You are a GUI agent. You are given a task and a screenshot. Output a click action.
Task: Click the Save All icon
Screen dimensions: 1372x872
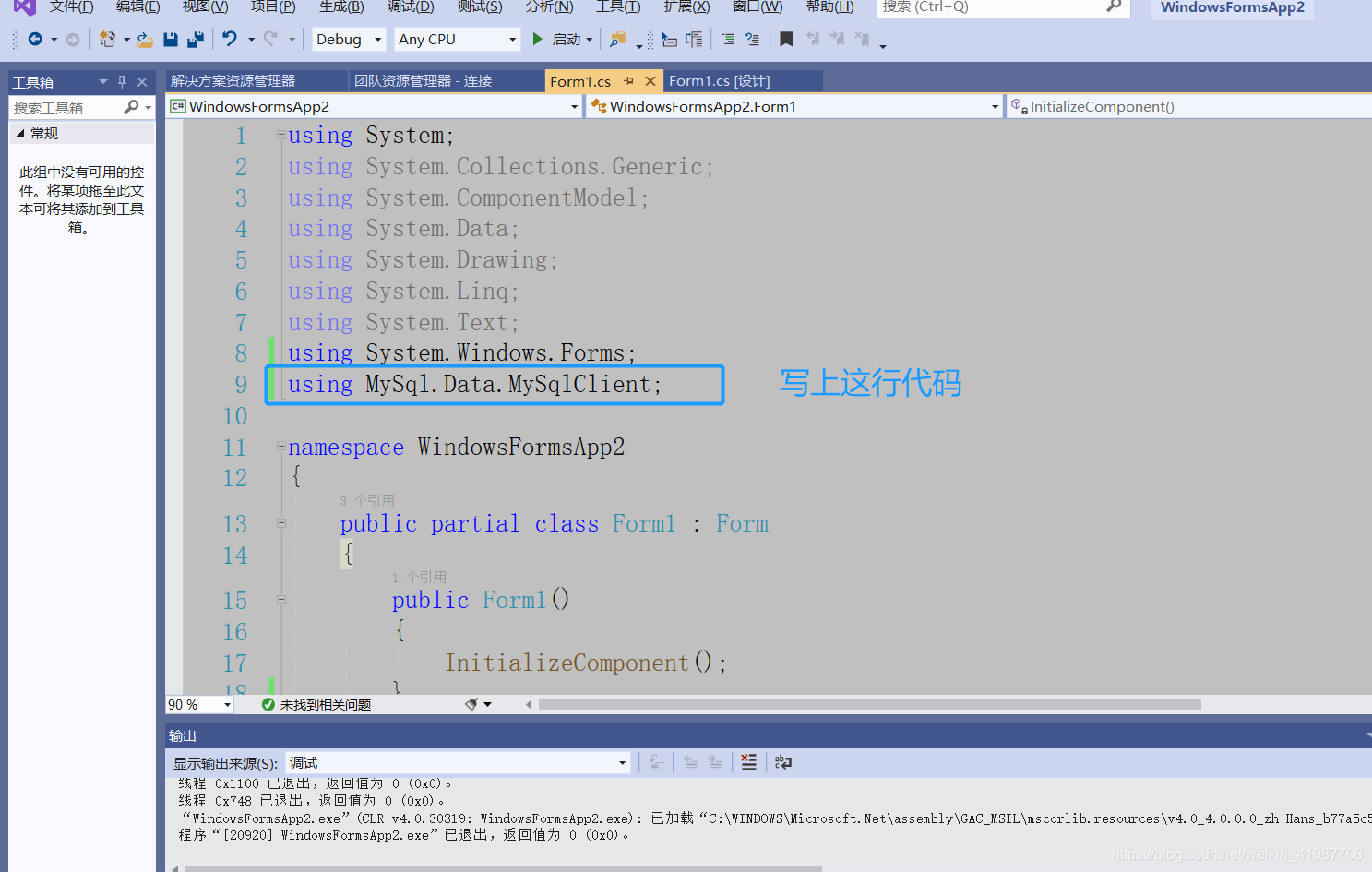(x=195, y=39)
